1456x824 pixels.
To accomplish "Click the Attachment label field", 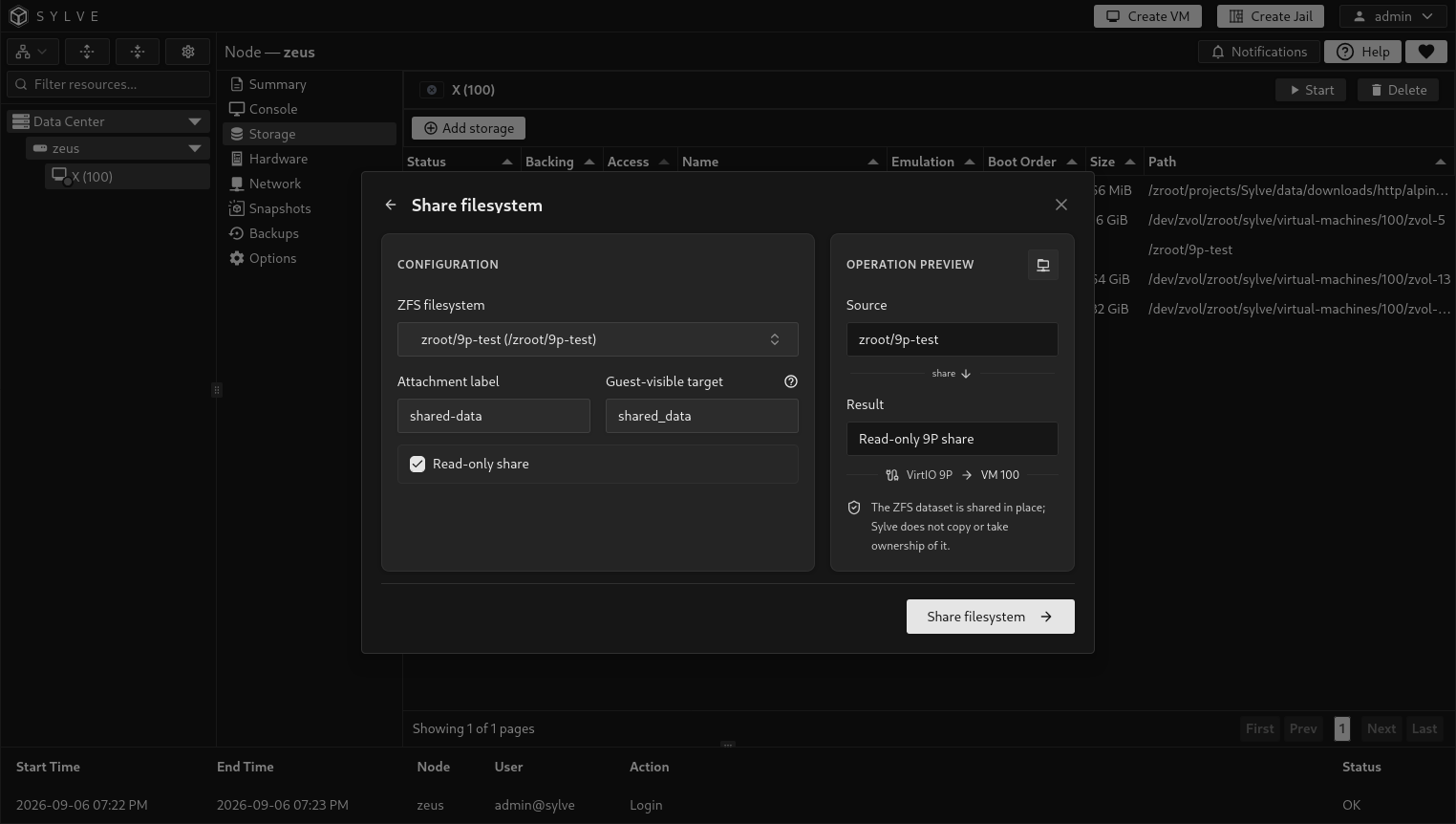I will 494,416.
